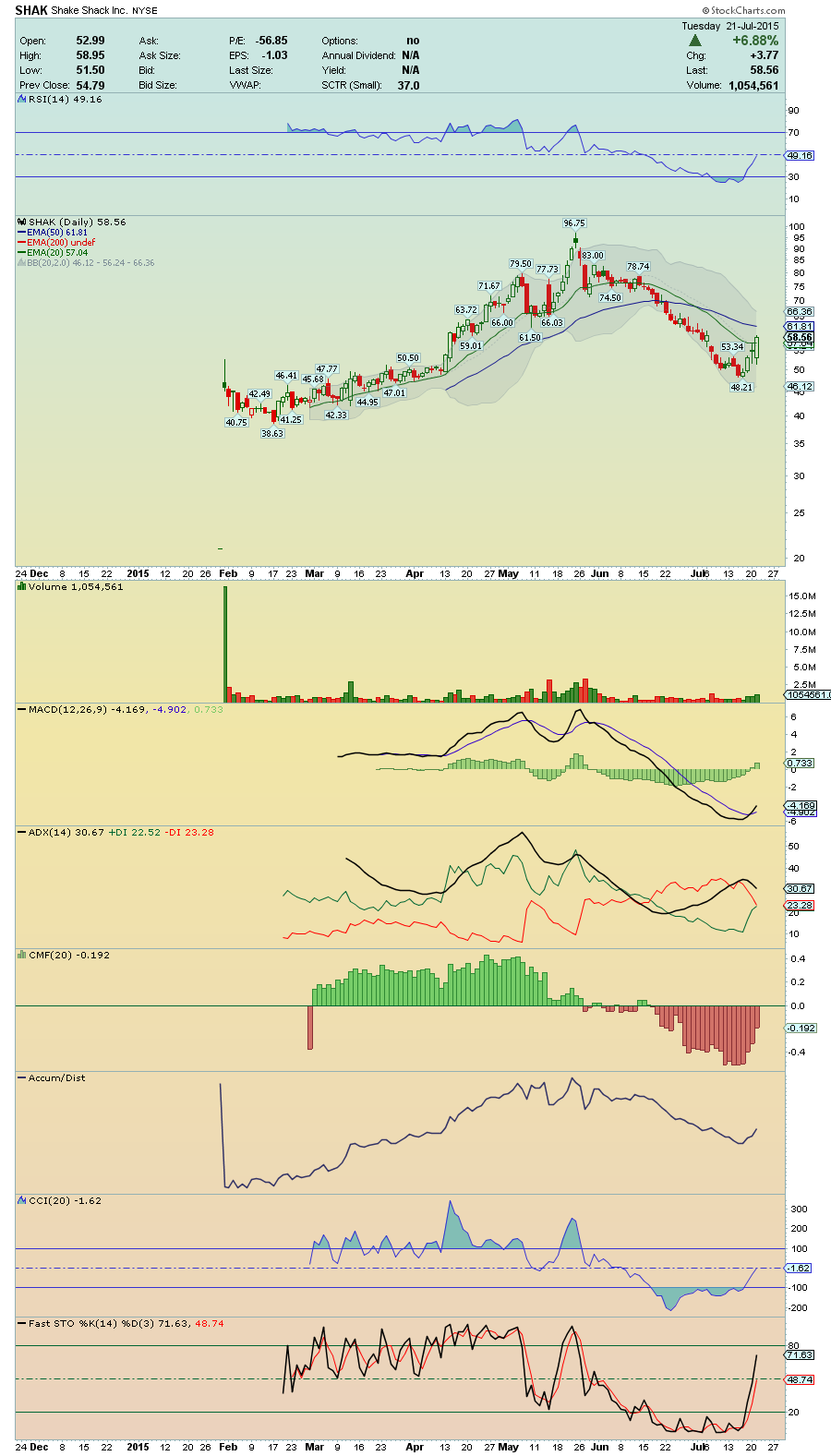
Task: Click the EMA(20) 57.04 legend entry
Action: pos(53,252)
